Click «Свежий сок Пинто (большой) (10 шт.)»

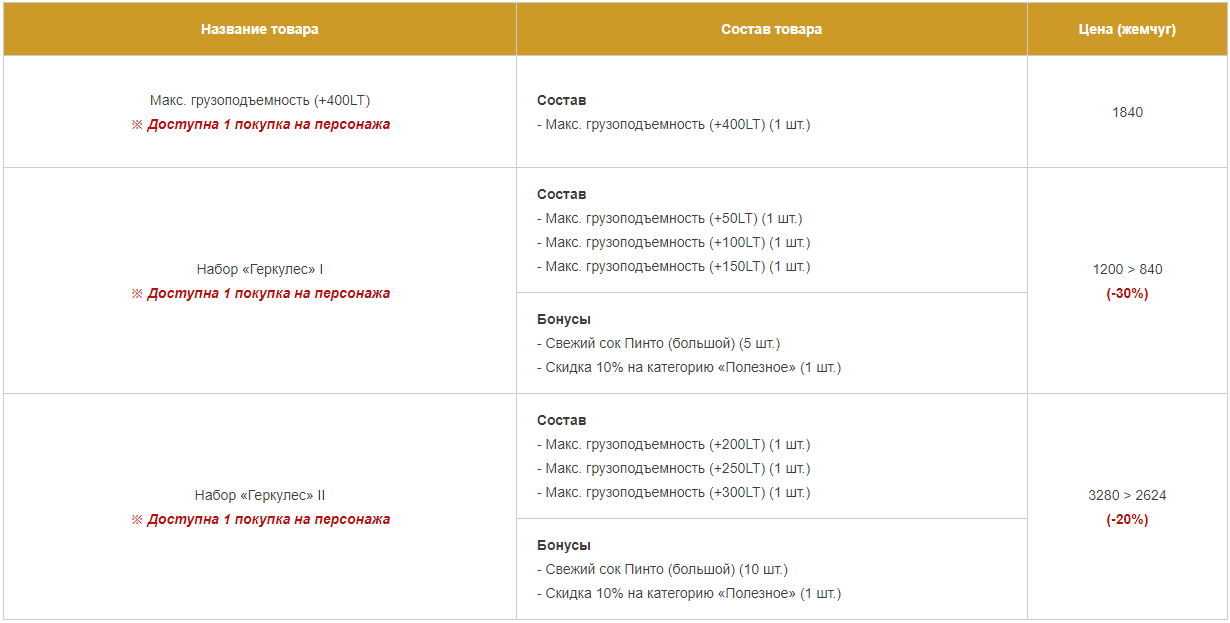click(x=662, y=569)
